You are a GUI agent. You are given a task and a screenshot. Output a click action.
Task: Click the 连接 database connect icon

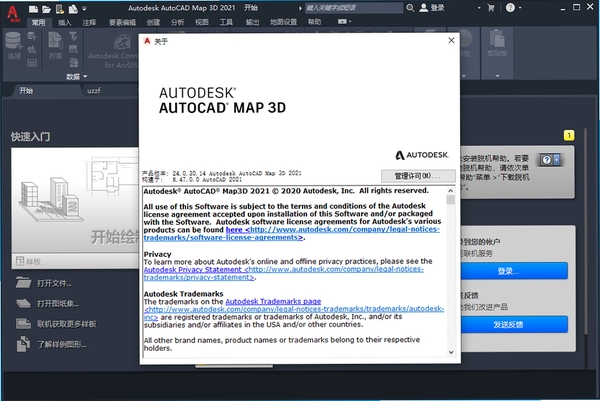tap(13, 41)
